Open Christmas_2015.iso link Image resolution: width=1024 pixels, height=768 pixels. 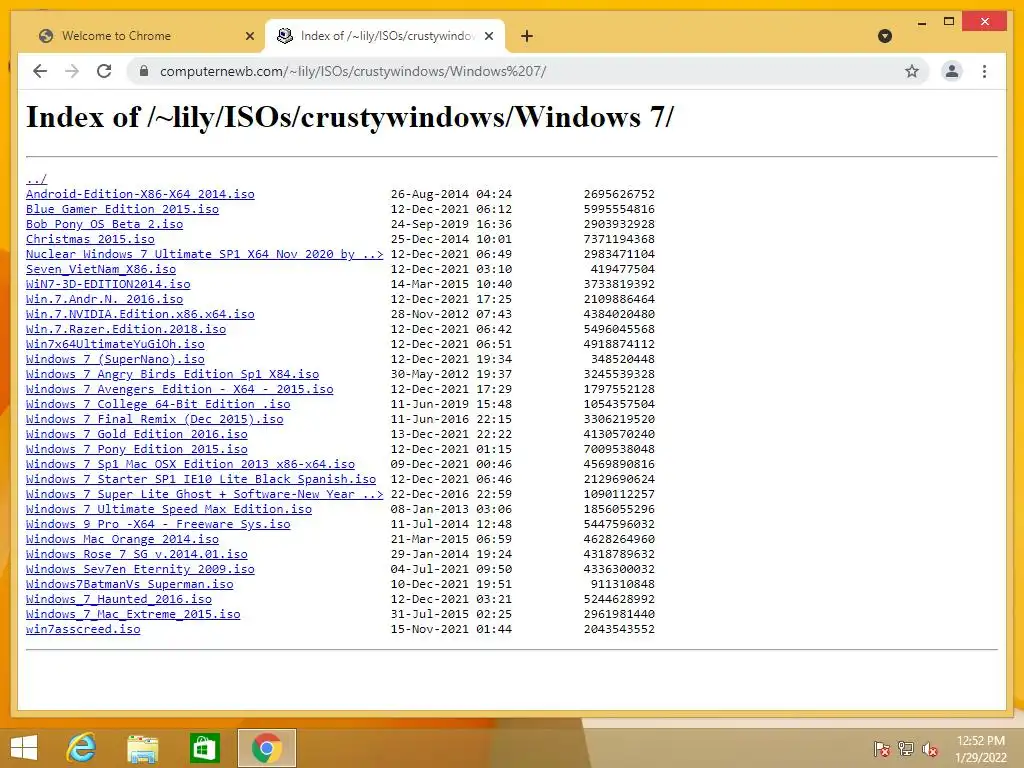click(90, 239)
